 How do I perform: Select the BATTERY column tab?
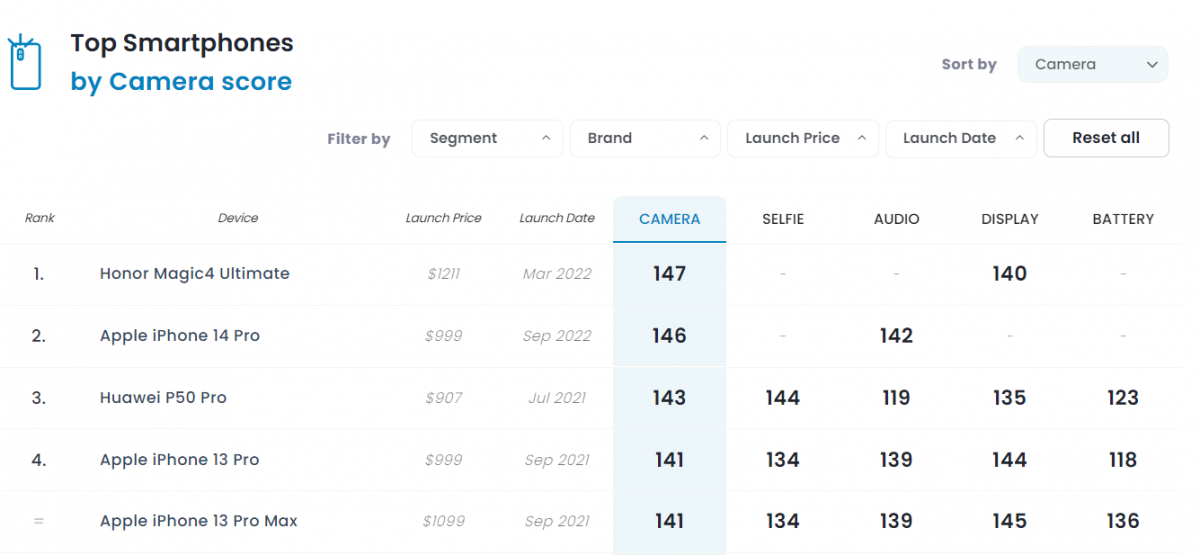coord(1123,219)
